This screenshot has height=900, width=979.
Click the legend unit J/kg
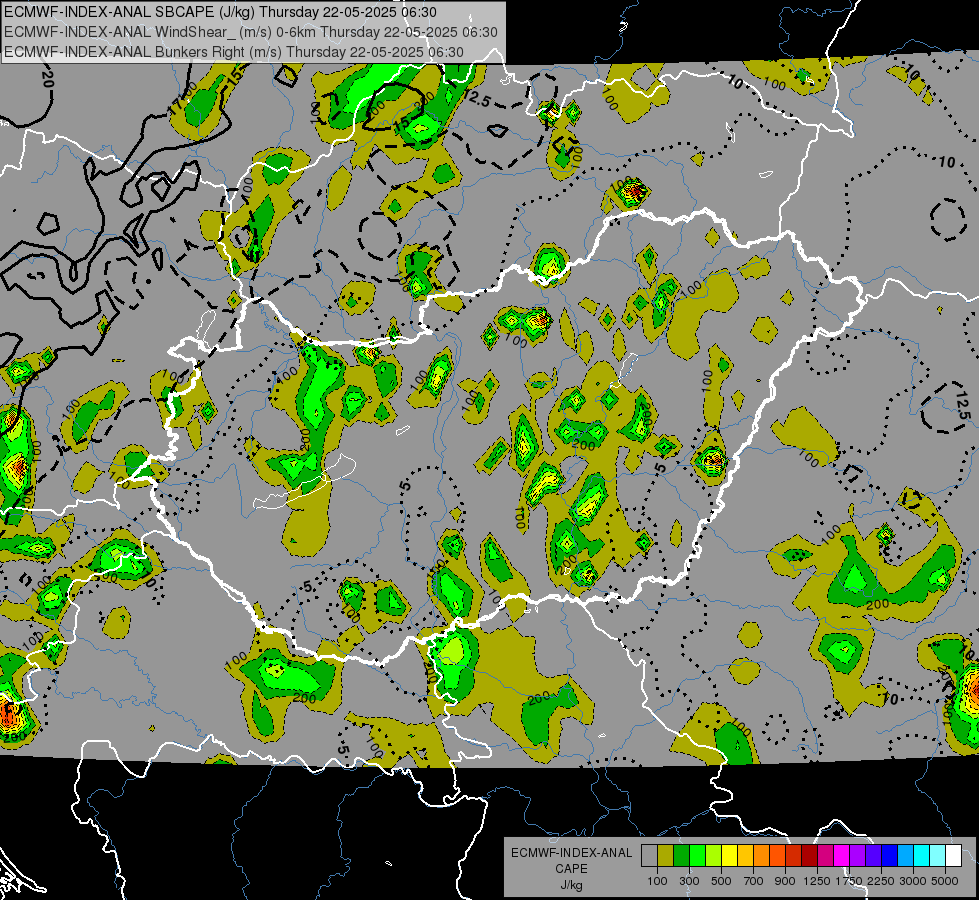click(x=571, y=886)
